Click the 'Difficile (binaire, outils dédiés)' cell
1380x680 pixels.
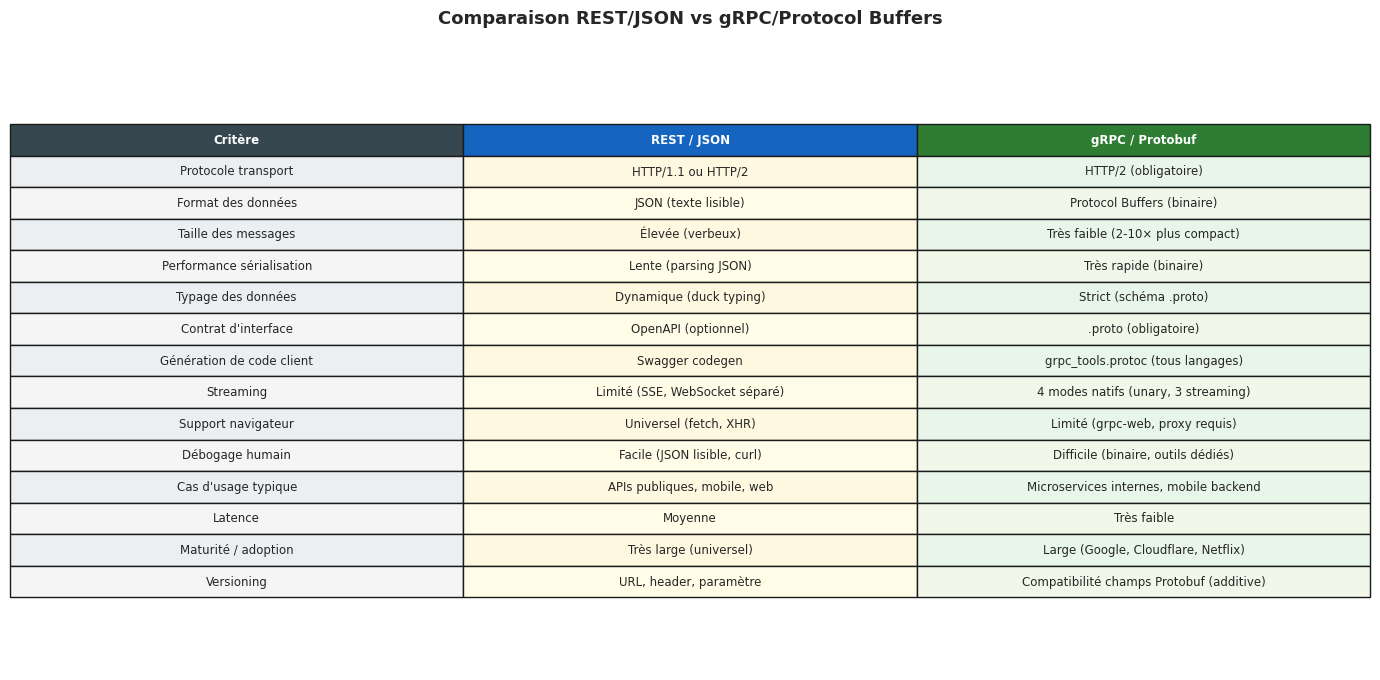(x=1143, y=456)
